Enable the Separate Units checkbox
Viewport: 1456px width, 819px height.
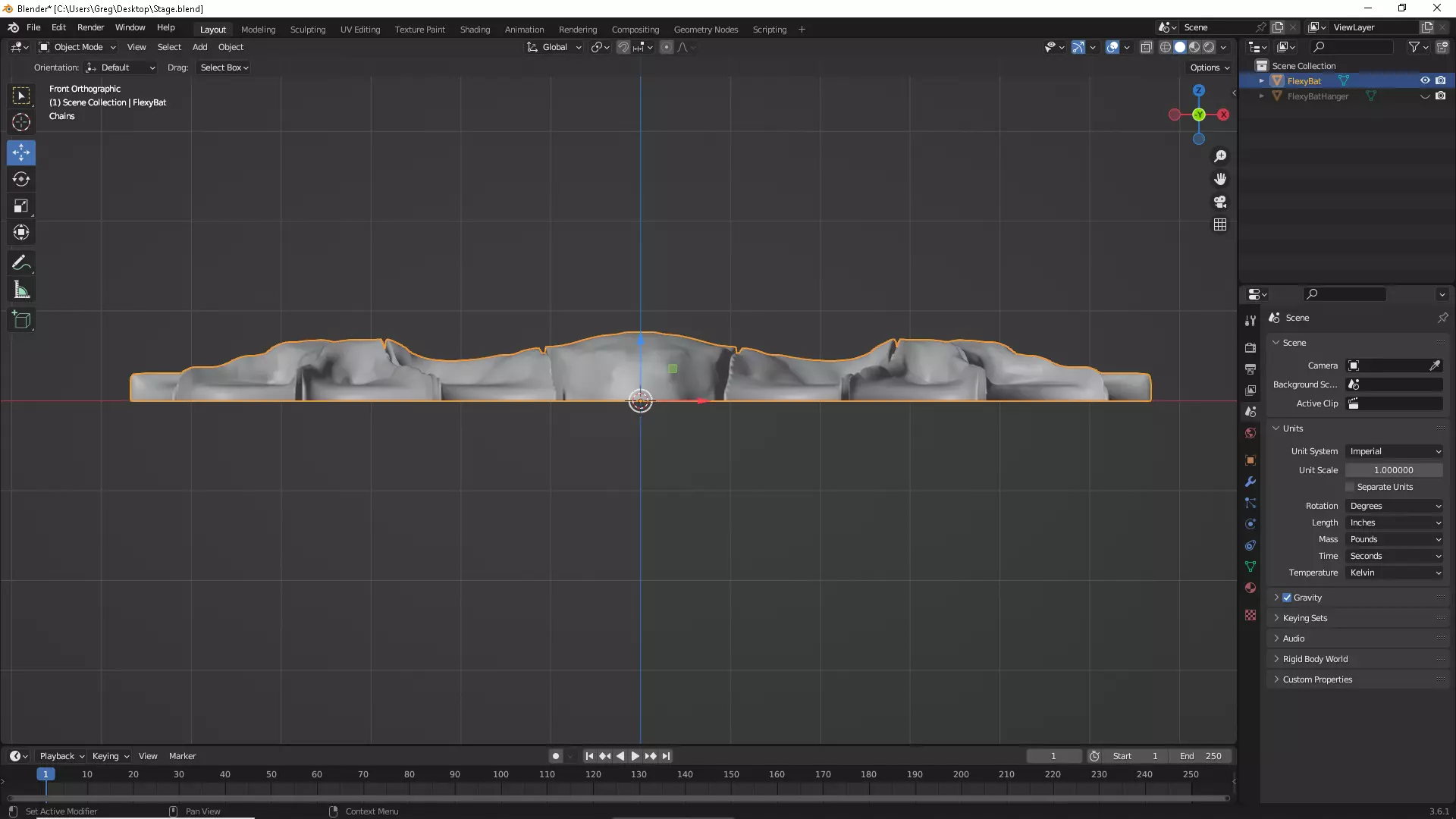1350,487
